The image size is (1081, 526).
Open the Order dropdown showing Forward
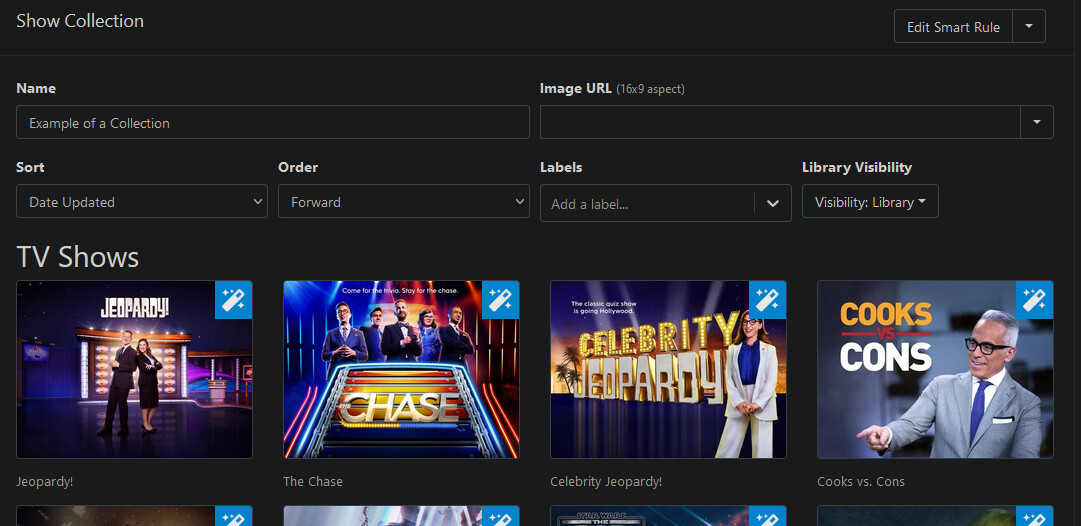[403, 202]
